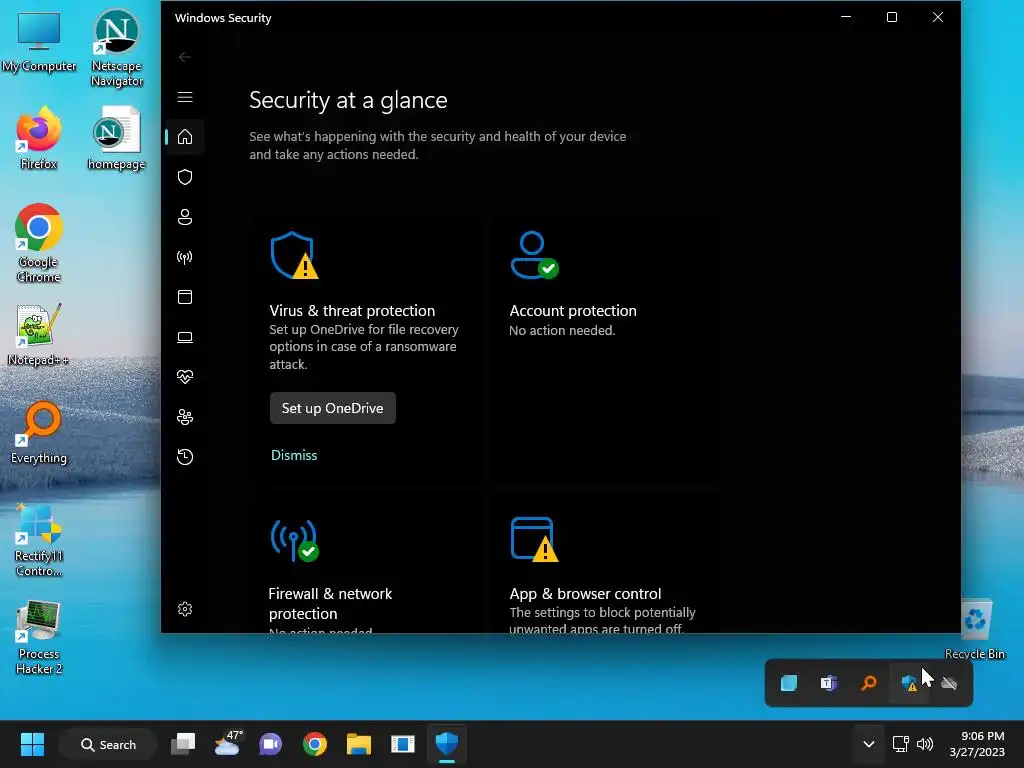Open Account protection heading
This screenshot has width=1024, height=768.
point(573,311)
